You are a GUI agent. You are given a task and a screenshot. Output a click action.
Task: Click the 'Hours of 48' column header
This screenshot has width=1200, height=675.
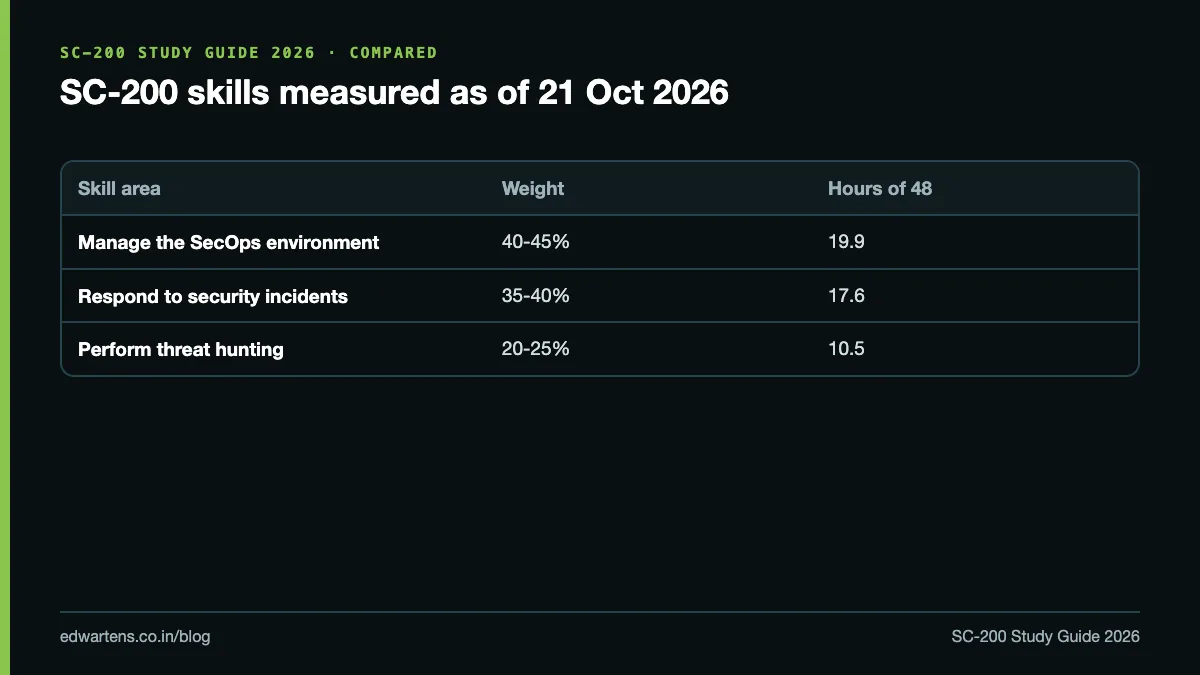(880, 188)
